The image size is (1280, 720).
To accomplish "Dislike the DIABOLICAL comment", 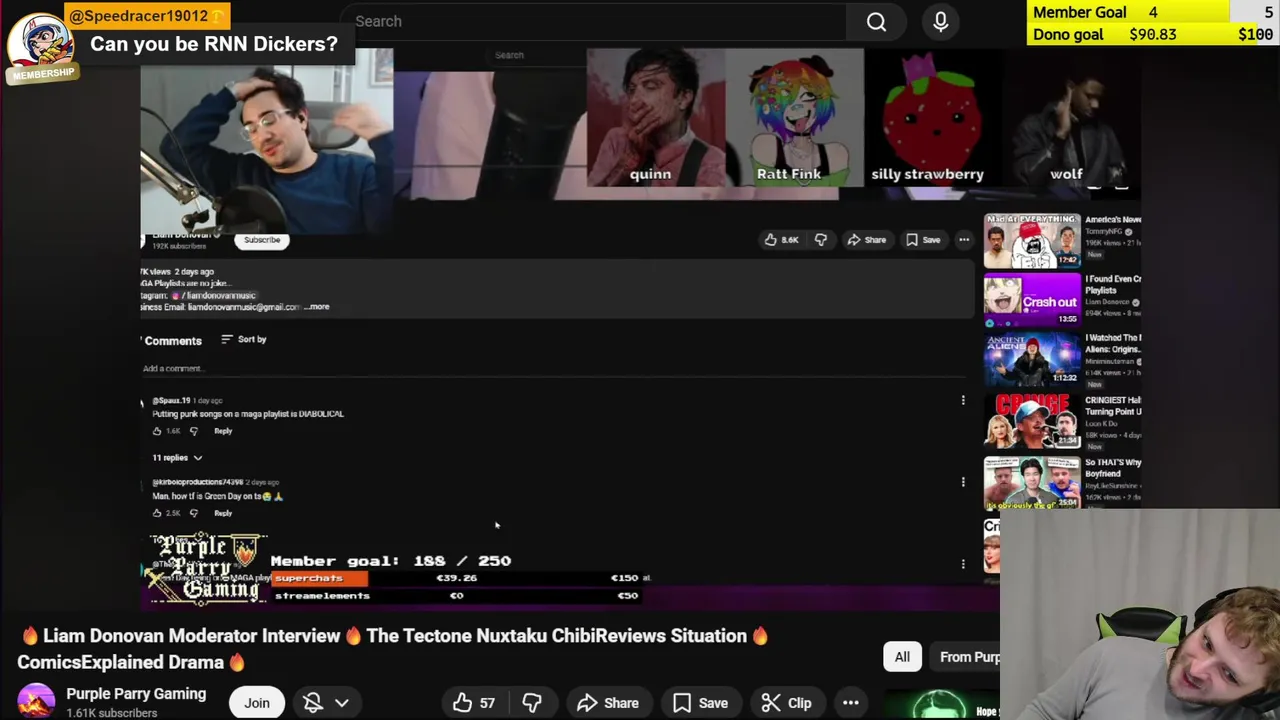I will click(x=194, y=431).
